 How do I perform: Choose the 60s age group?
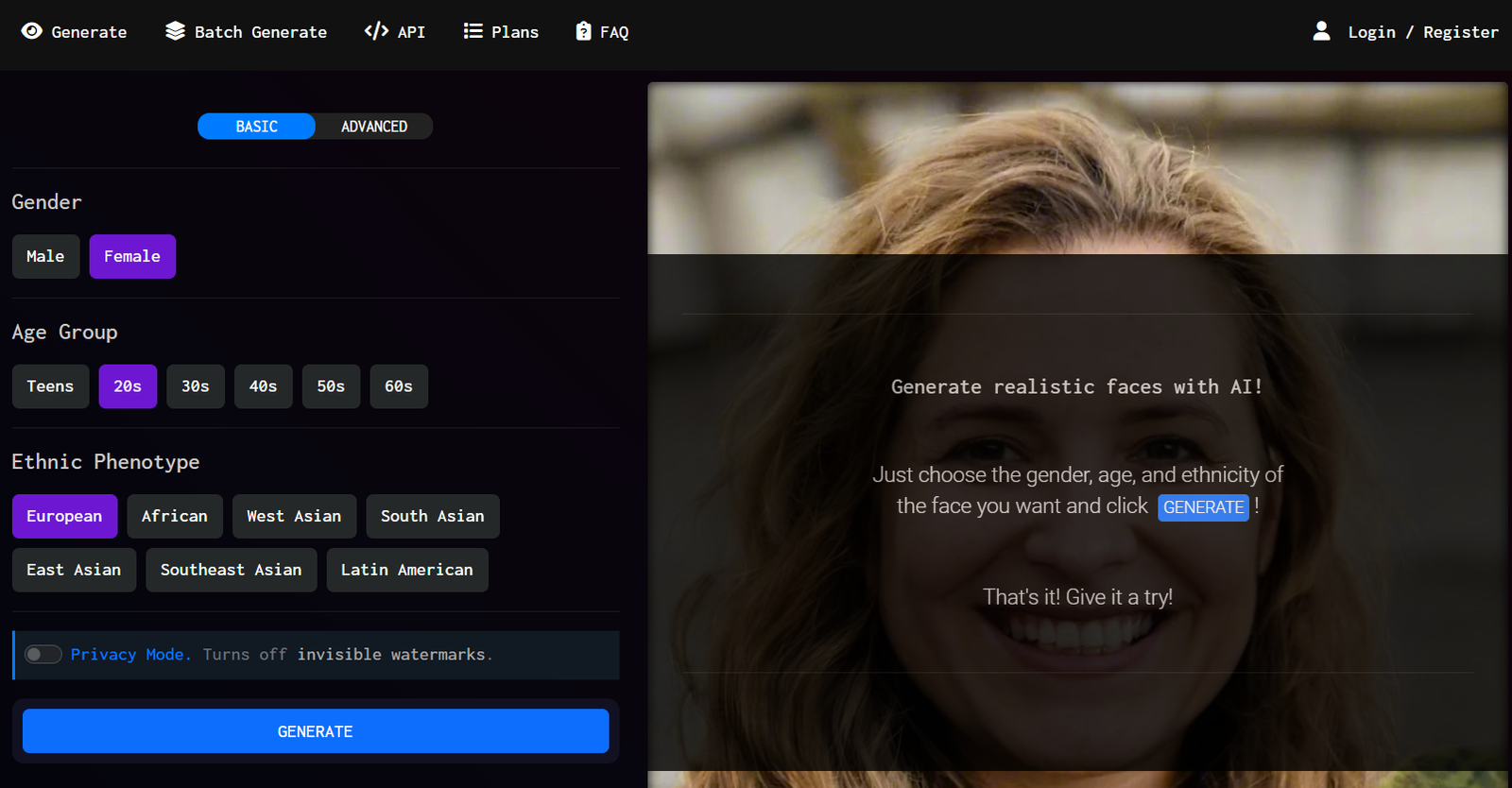[399, 386]
